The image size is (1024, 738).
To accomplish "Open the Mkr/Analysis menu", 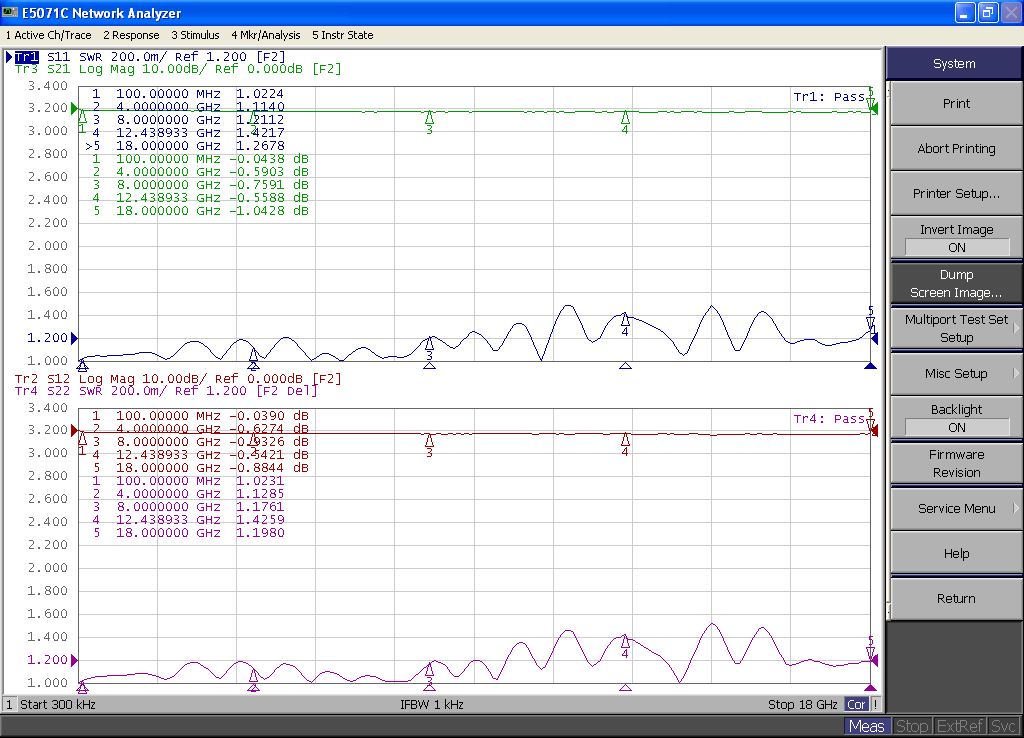I will (265, 35).
